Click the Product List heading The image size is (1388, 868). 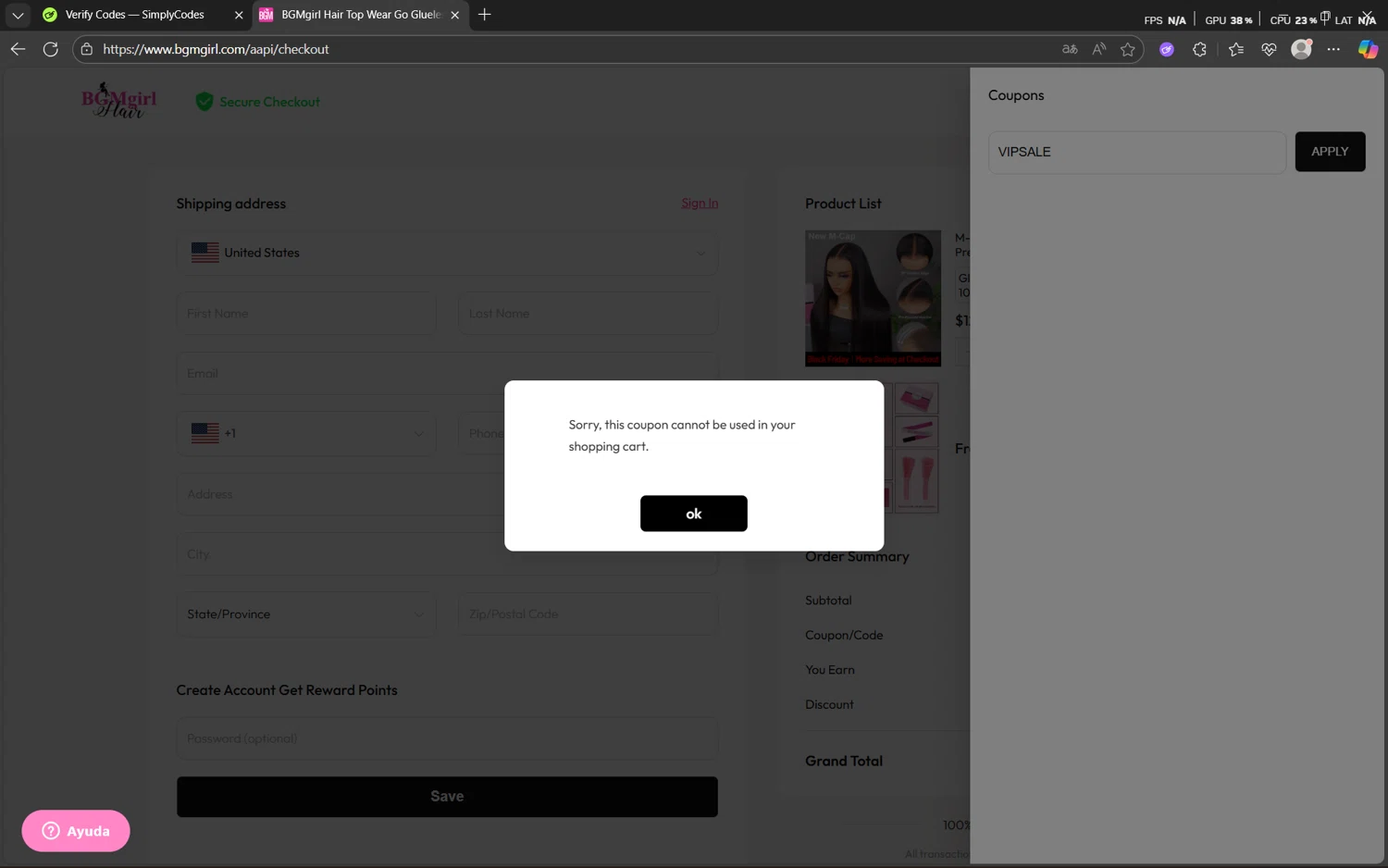coord(843,204)
